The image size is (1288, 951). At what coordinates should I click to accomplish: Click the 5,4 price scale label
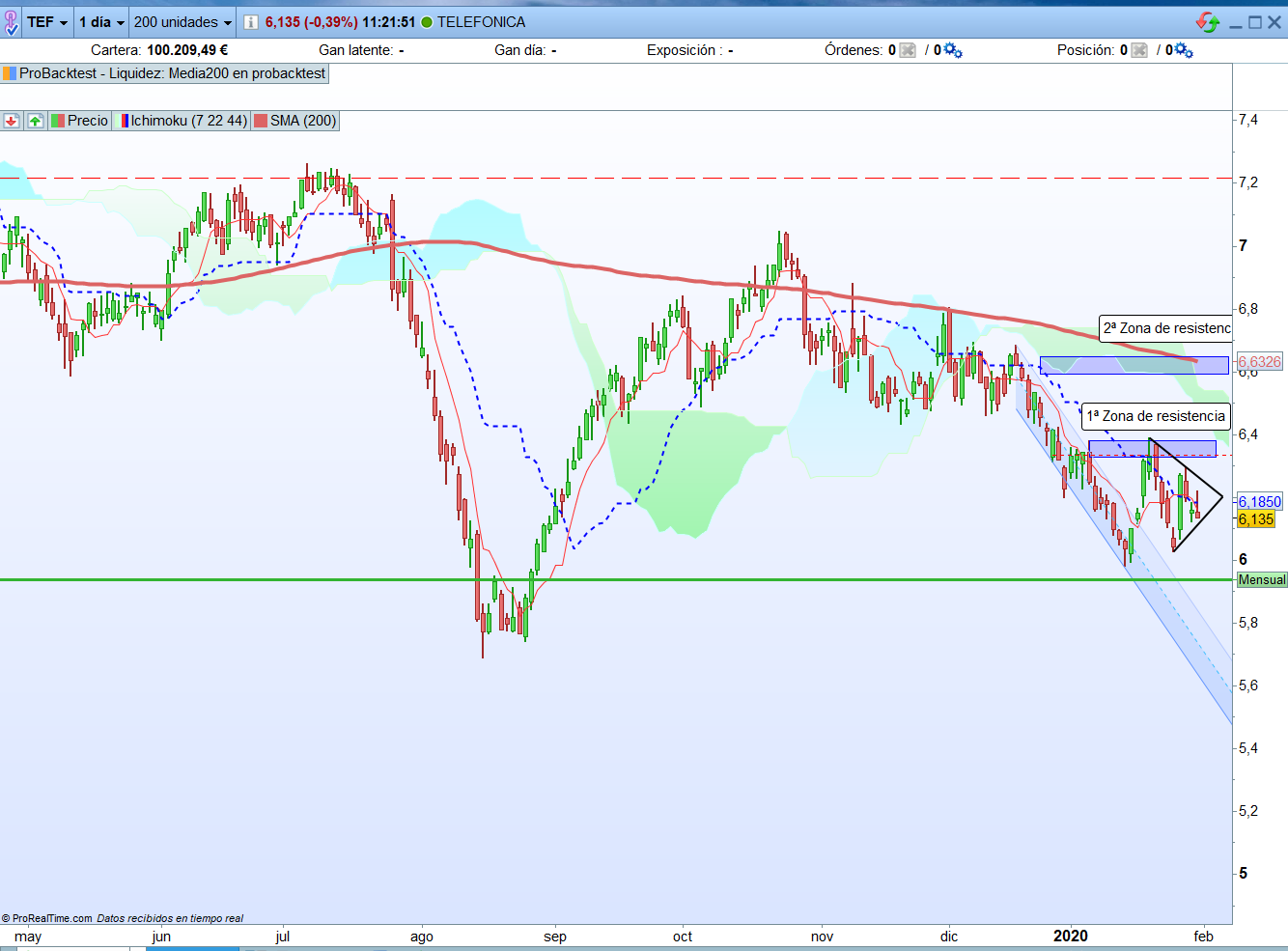(x=1248, y=748)
